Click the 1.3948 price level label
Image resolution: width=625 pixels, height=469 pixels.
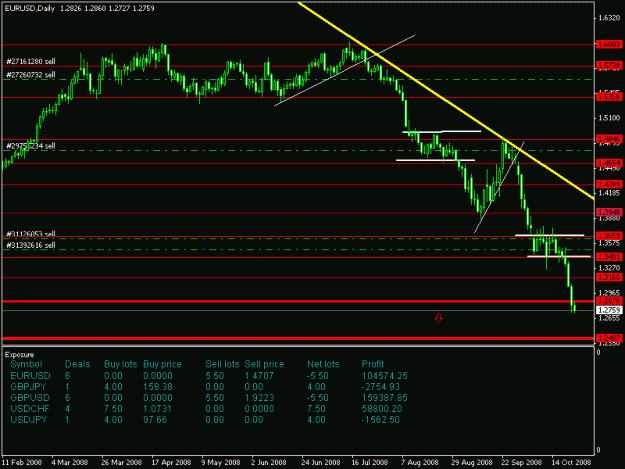point(609,212)
